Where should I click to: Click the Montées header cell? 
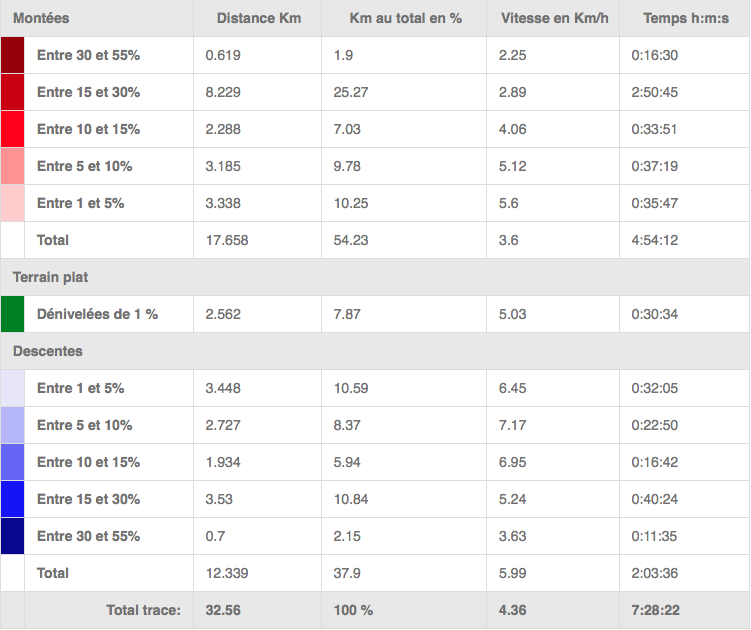coord(41,19)
